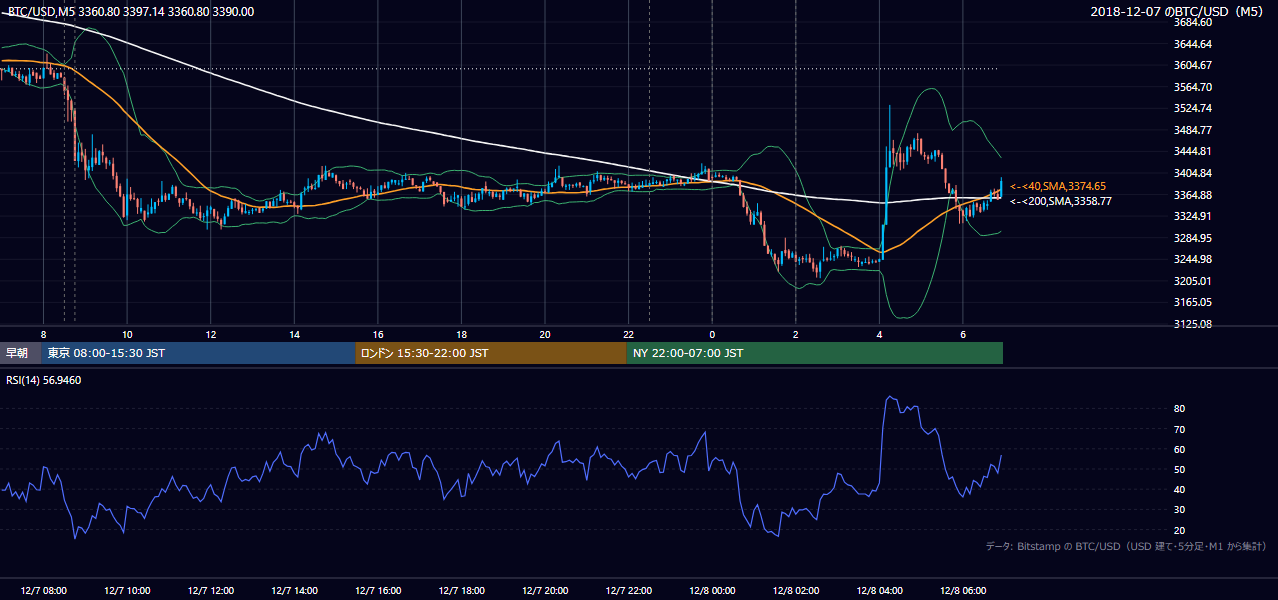Click the BTC/USD,M5 OHLC header text
Screen dimensions: 1278x600
[x=131, y=12]
